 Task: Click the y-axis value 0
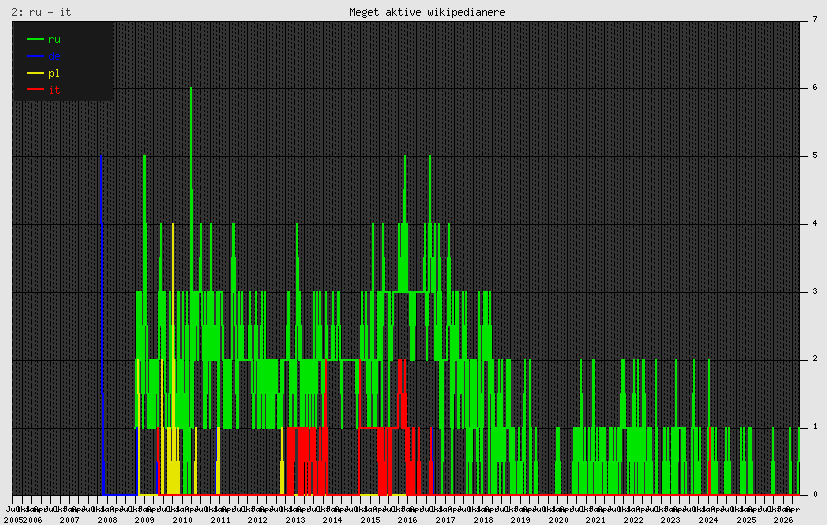pyautogui.click(x=815, y=495)
